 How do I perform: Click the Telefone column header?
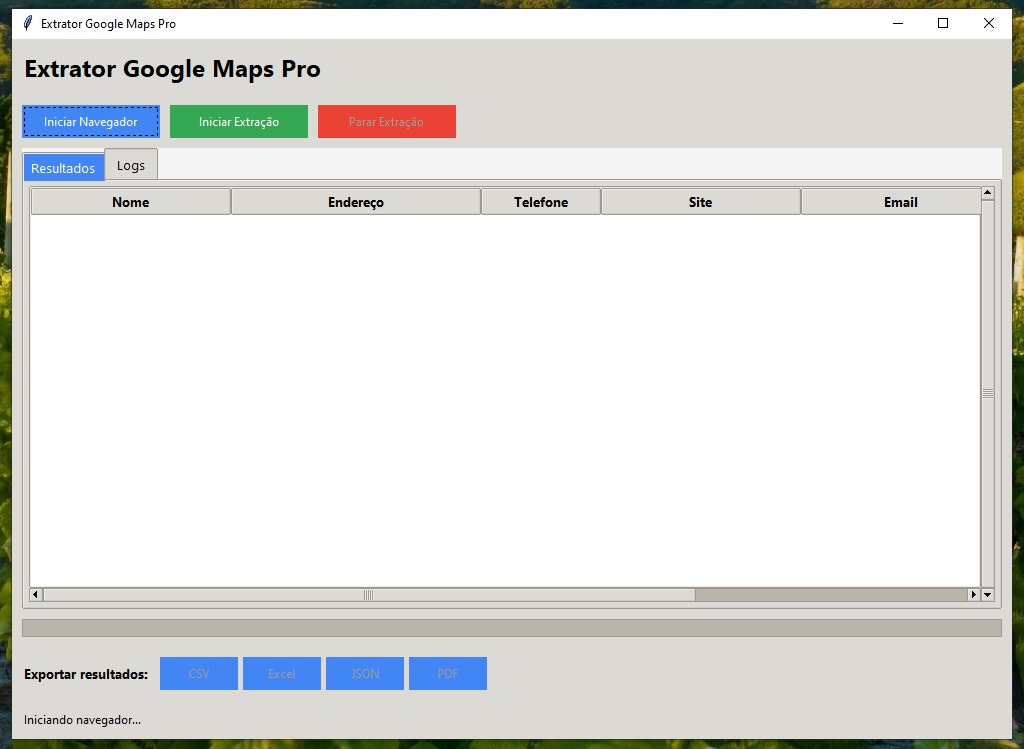tap(541, 202)
